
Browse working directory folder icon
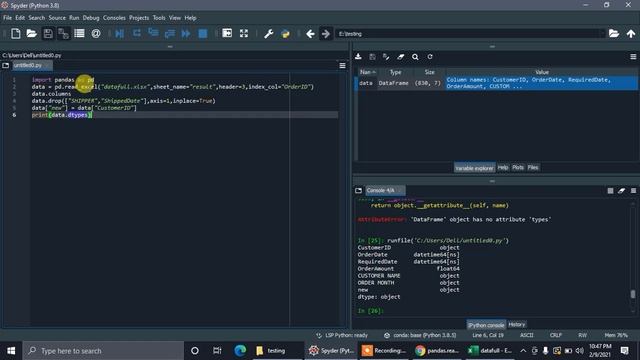click(x=614, y=33)
